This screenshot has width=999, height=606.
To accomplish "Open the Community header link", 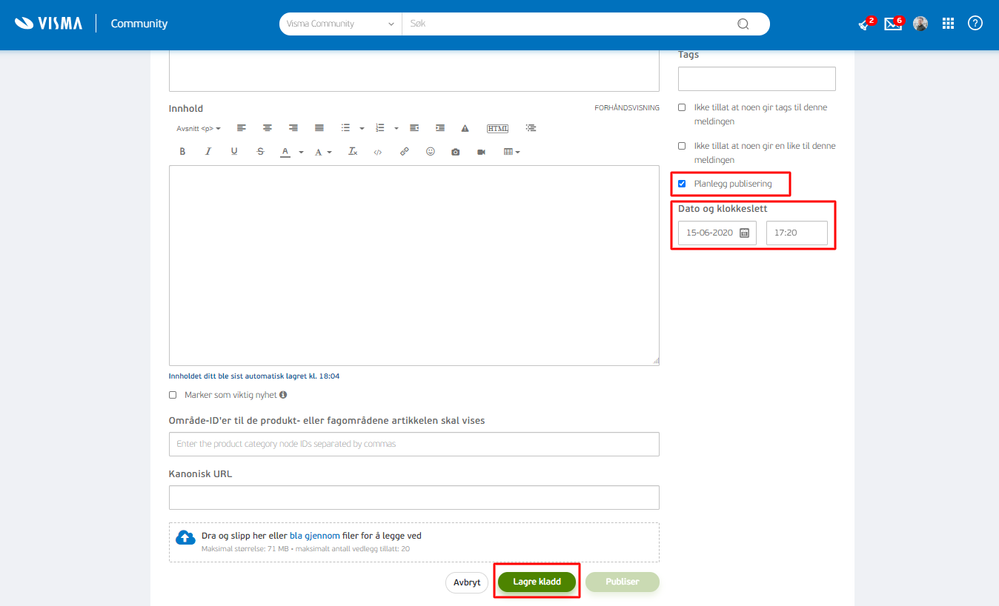I will click(x=139, y=24).
